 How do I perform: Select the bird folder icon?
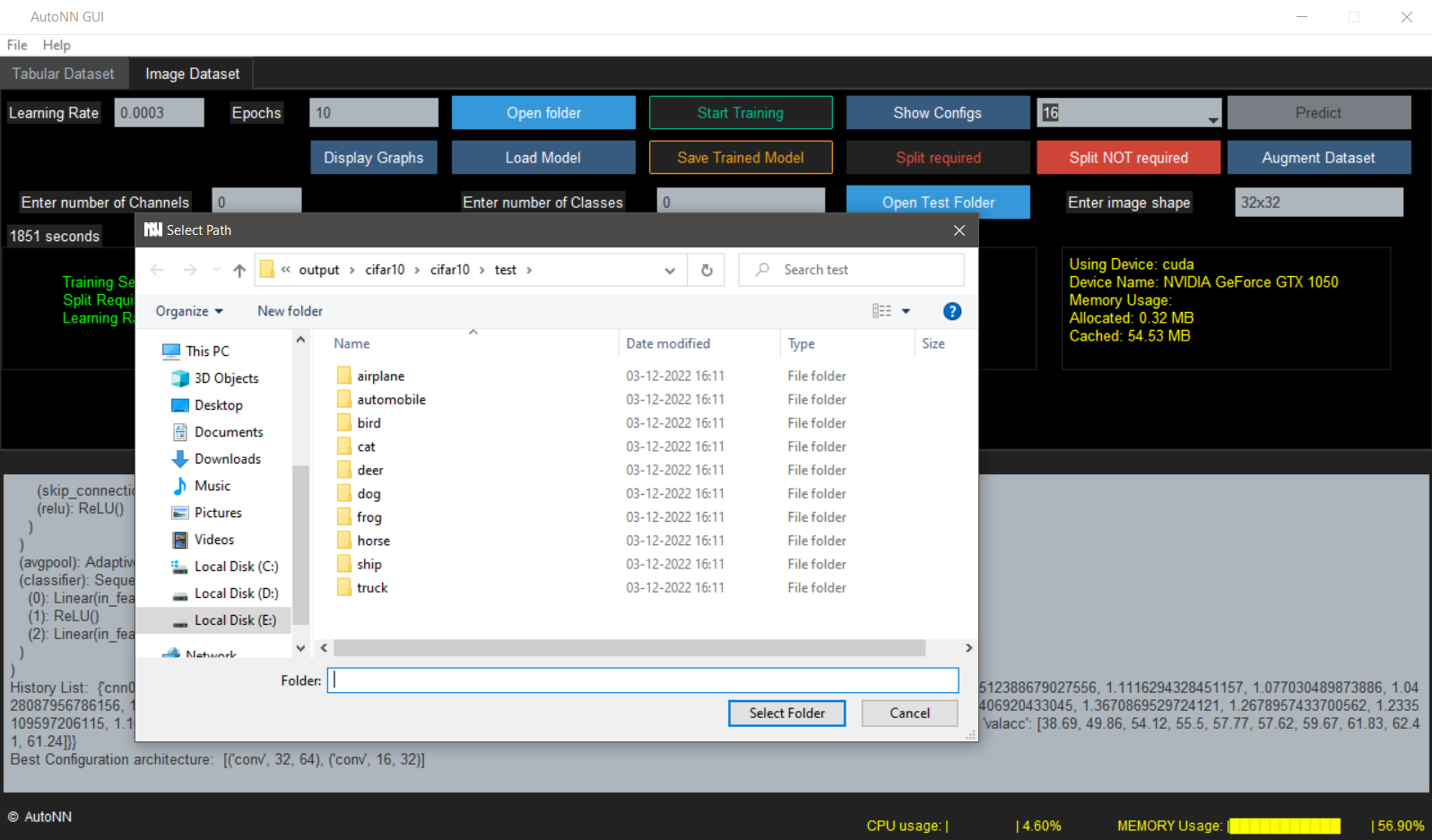point(344,422)
